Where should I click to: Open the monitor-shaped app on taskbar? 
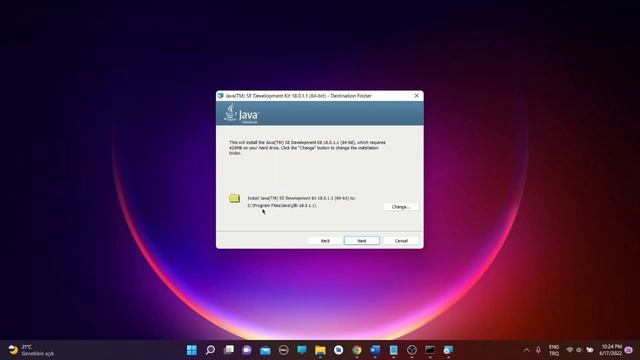302,350
